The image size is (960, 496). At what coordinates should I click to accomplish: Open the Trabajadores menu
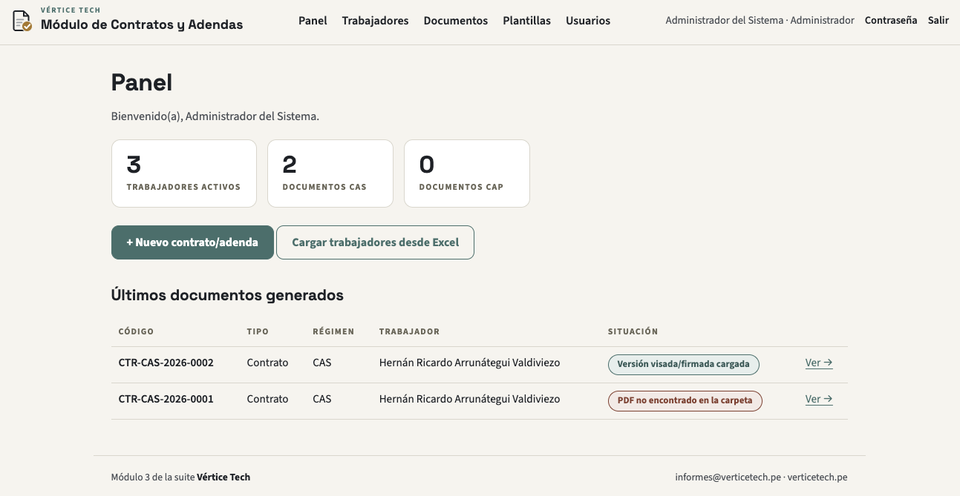375,21
